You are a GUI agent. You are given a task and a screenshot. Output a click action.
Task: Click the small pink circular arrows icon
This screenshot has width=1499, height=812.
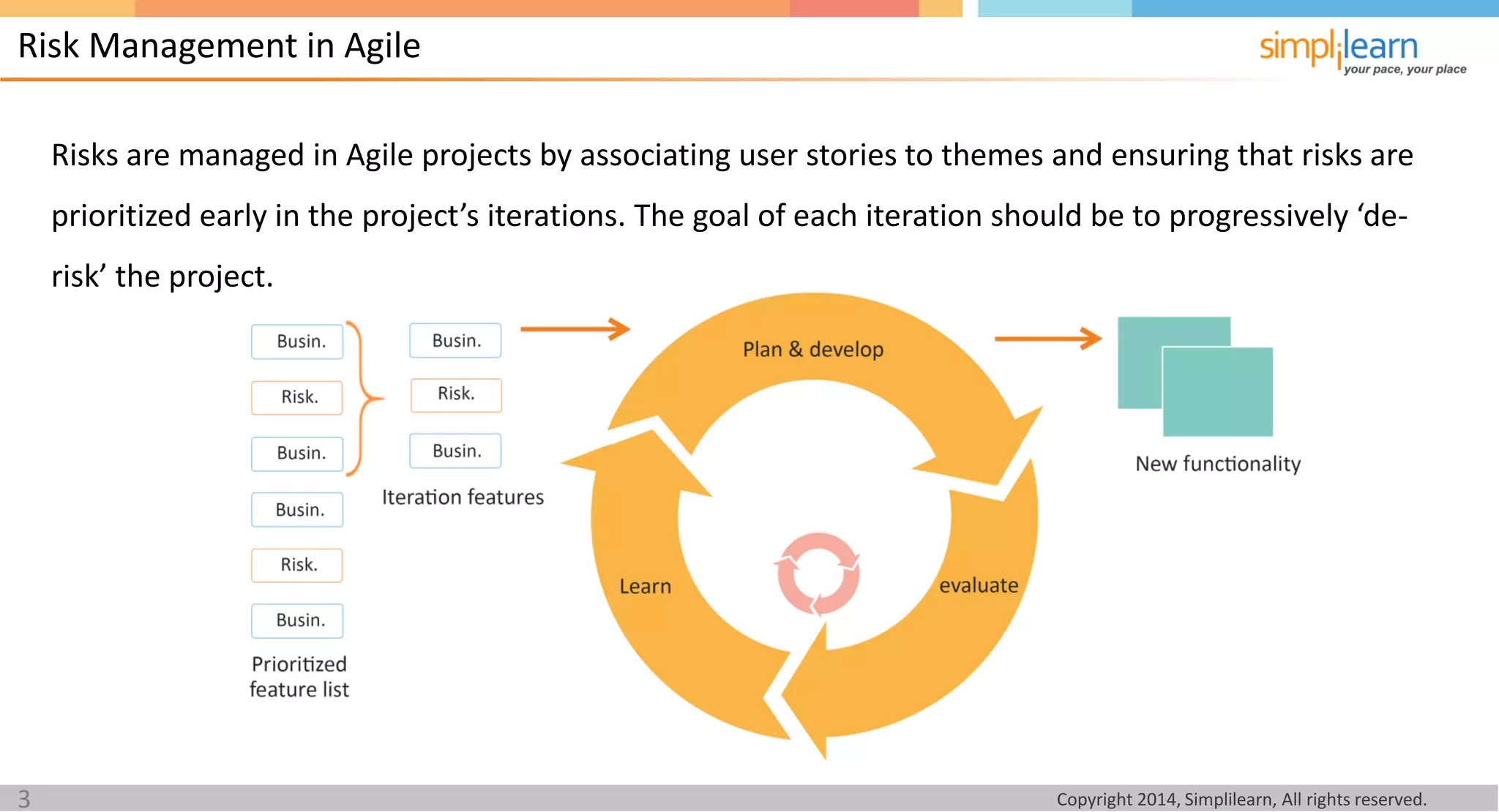click(x=818, y=574)
